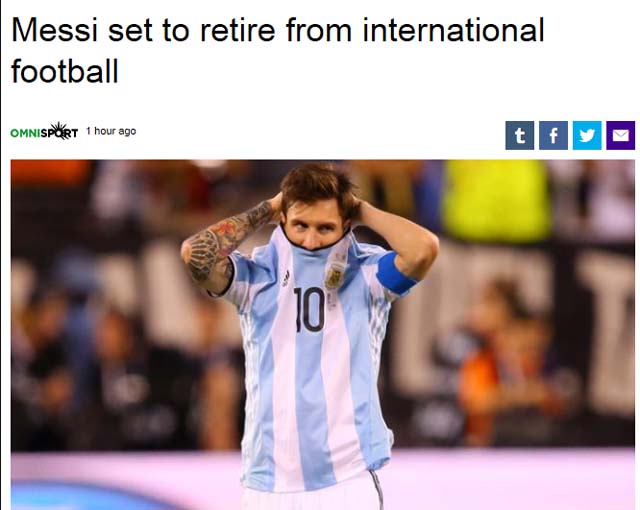This screenshot has height=510, width=640.
Task: Click the word 'Messi' in headline
Action: pos(54,30)
